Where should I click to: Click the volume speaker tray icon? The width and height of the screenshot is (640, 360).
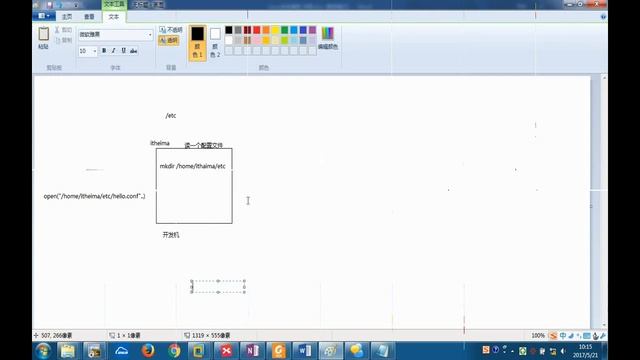[563, 351]
